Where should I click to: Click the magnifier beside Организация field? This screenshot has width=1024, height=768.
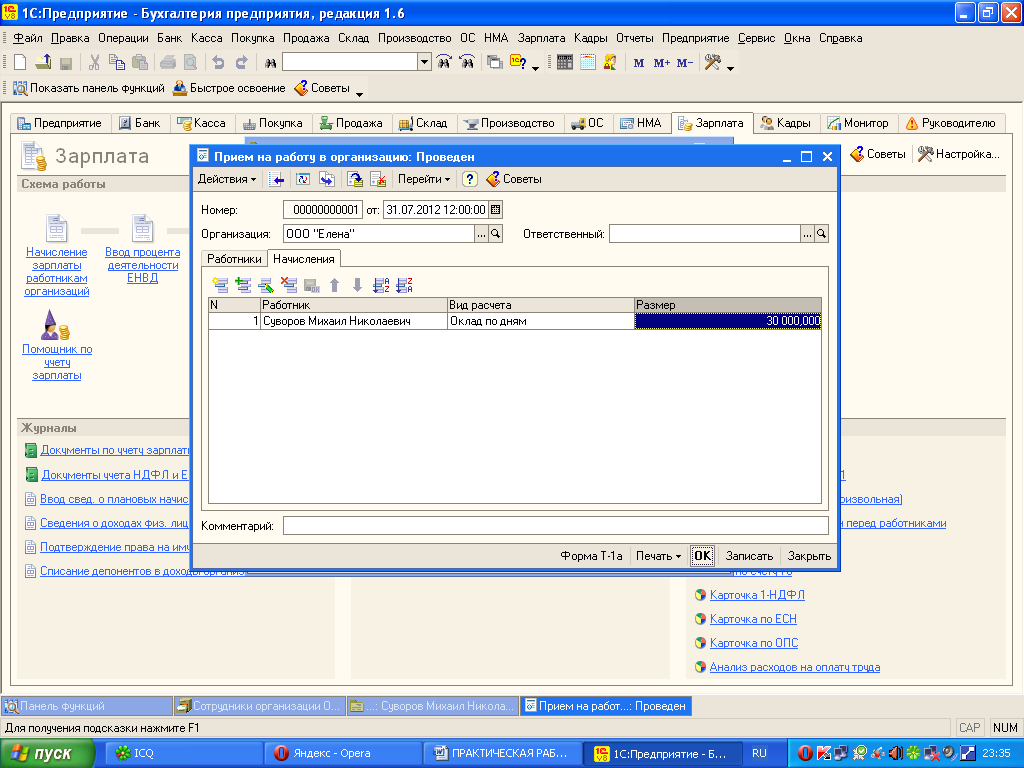point(496,234)
